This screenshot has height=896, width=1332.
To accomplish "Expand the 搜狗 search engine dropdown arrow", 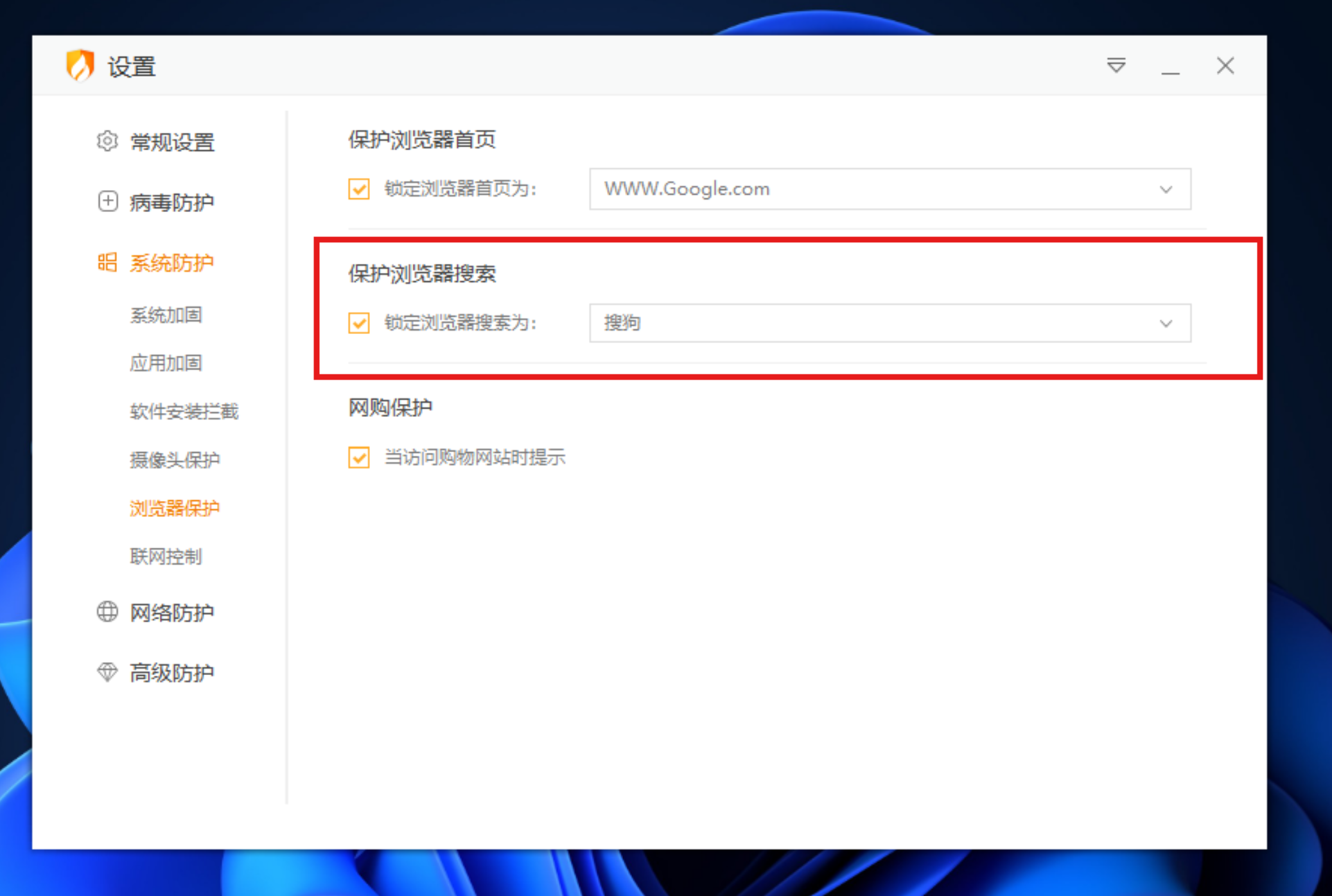I will coord(1166,323).
